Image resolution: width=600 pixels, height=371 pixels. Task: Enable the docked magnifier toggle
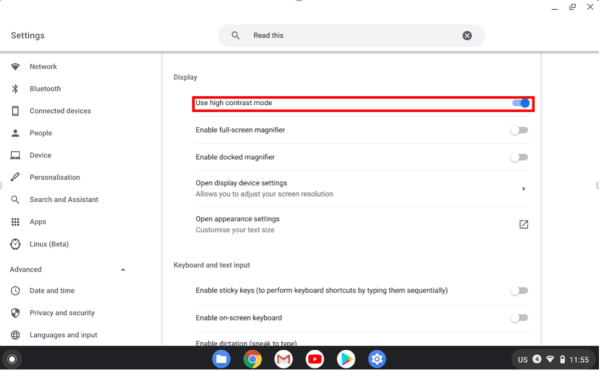click(x=519, y=157)
